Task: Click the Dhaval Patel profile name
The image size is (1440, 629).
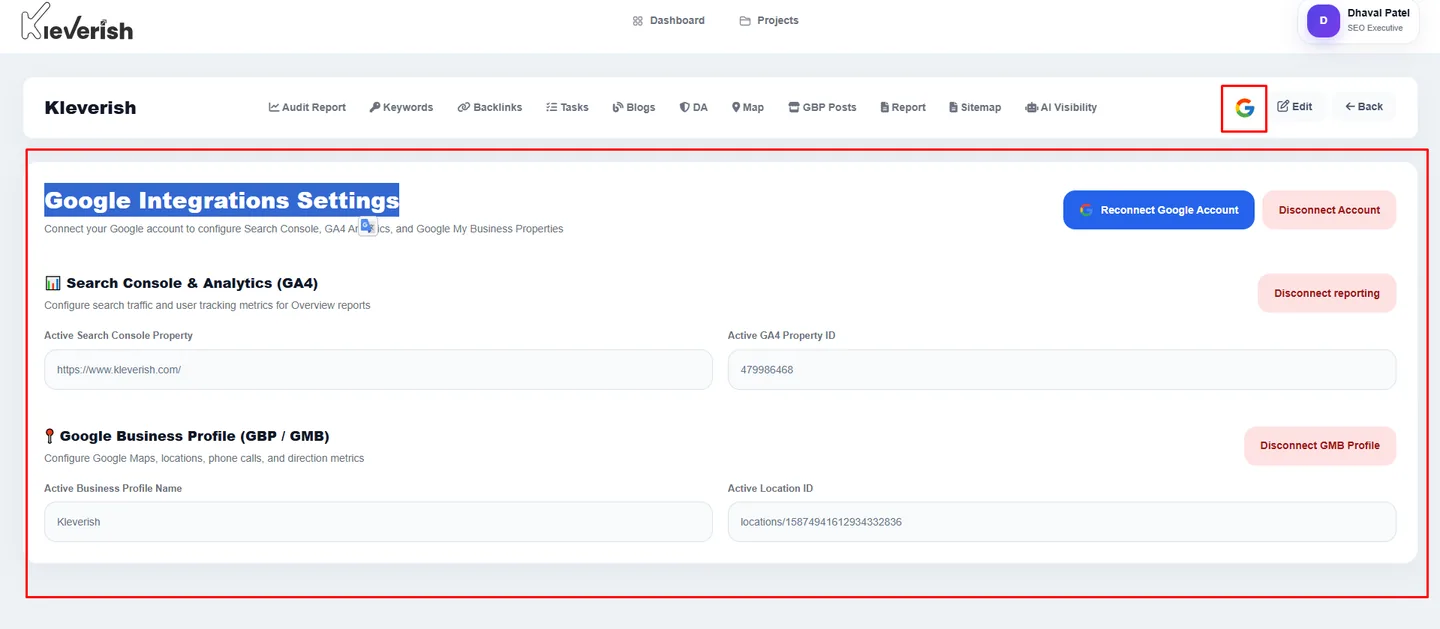Action: pos(1378,13)
